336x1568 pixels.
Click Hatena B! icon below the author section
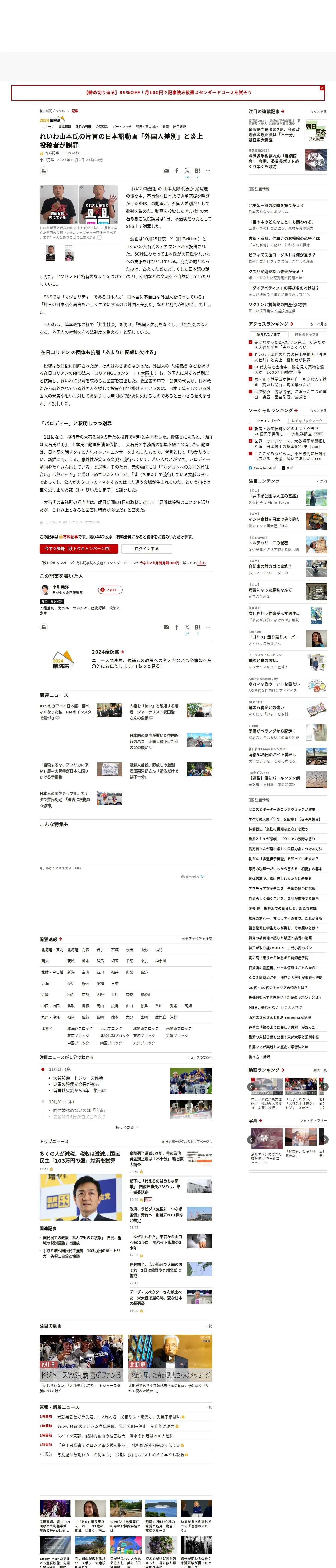click(198, 627)
